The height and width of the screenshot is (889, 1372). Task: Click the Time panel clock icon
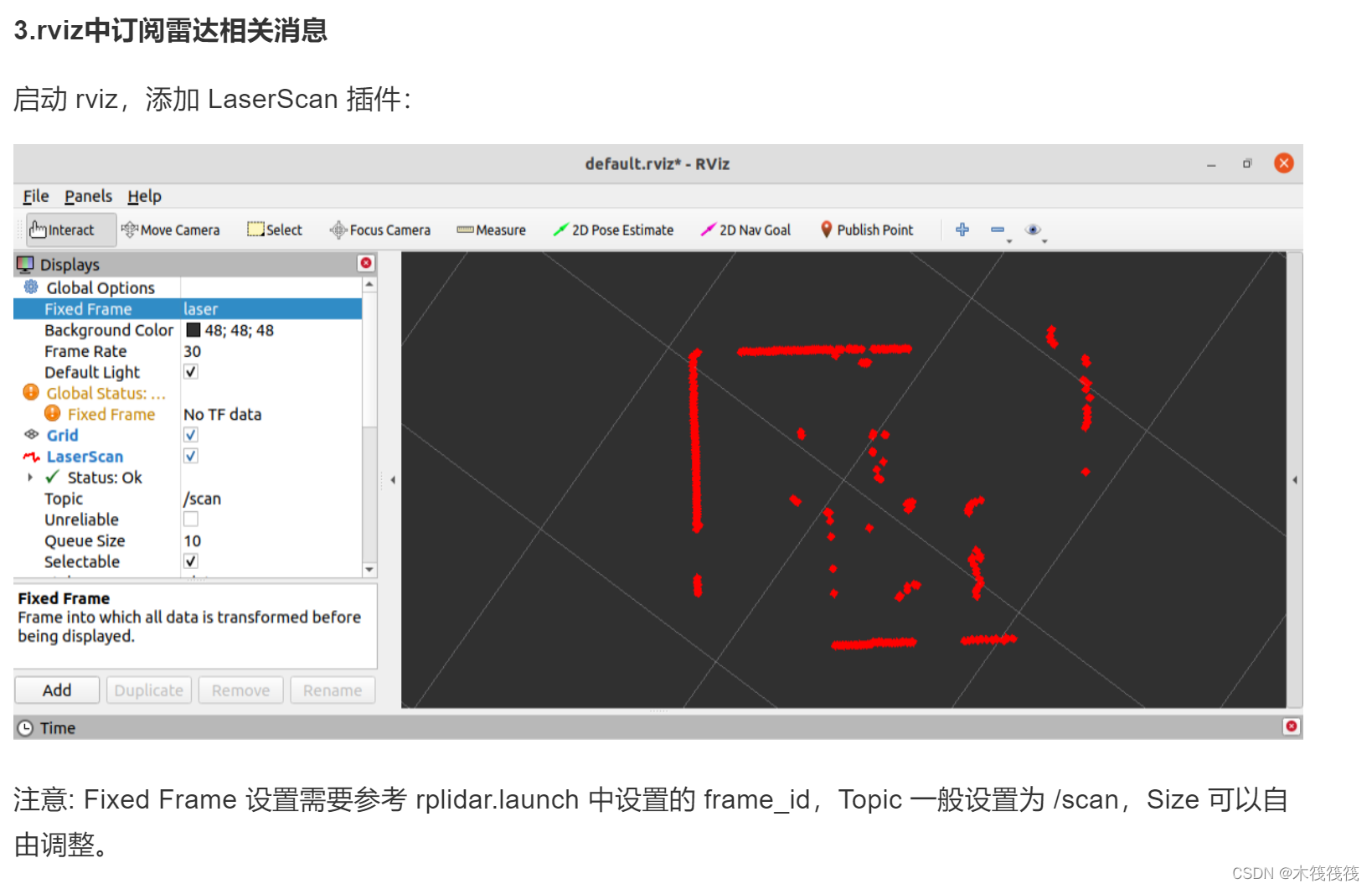pos(25,728)
